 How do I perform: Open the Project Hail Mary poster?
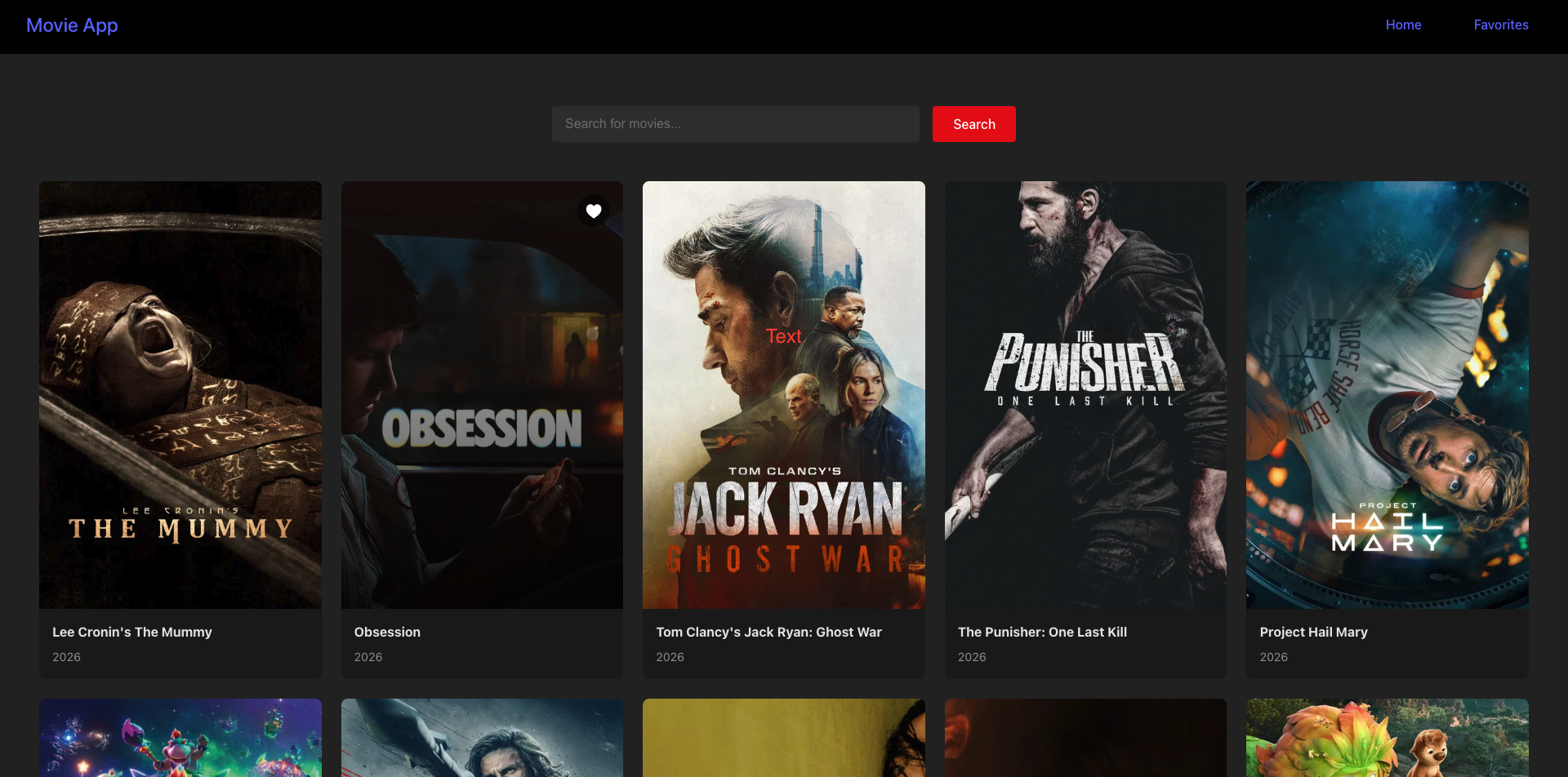pyautogui.click(x=1388, y=395)
